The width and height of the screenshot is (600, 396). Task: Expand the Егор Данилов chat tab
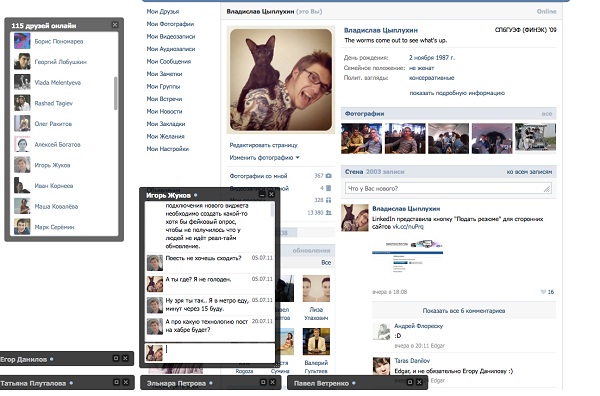(x=116, y=359)
